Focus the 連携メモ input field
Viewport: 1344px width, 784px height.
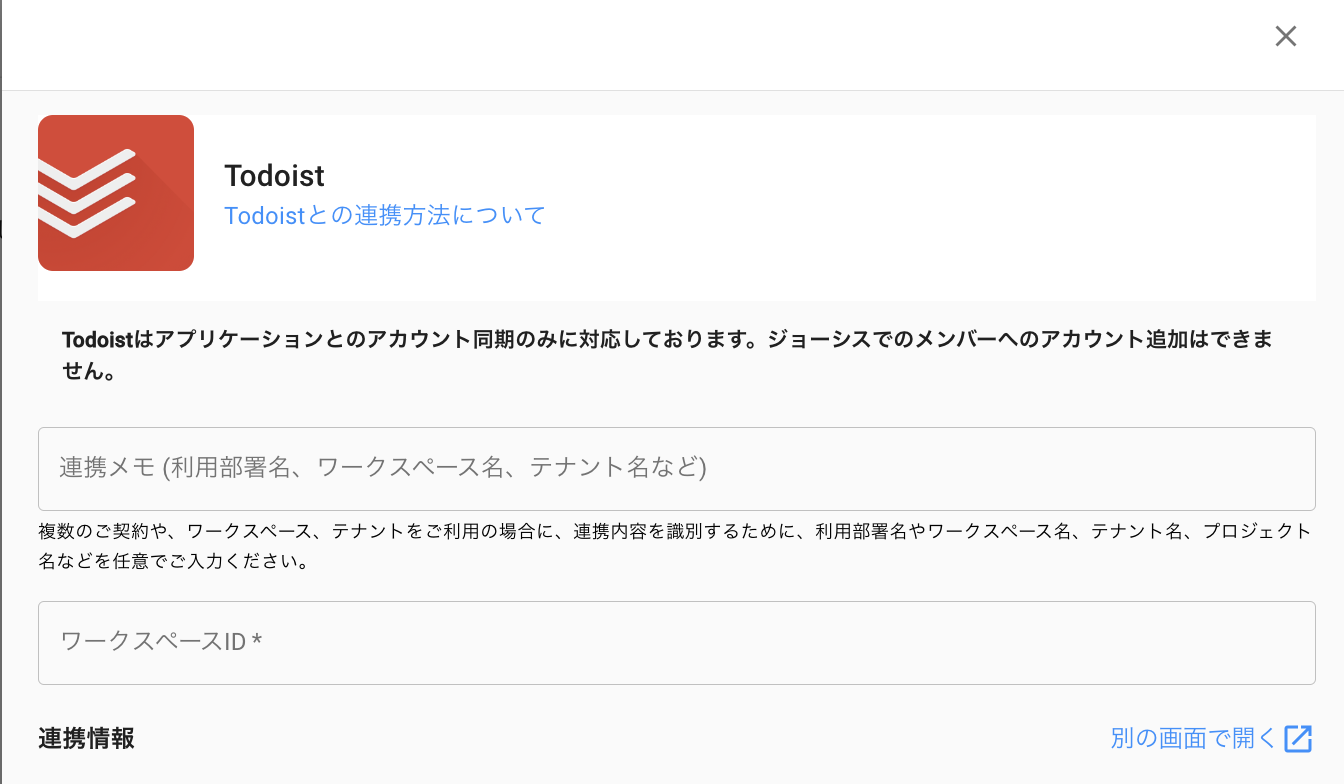click(676, 469)
